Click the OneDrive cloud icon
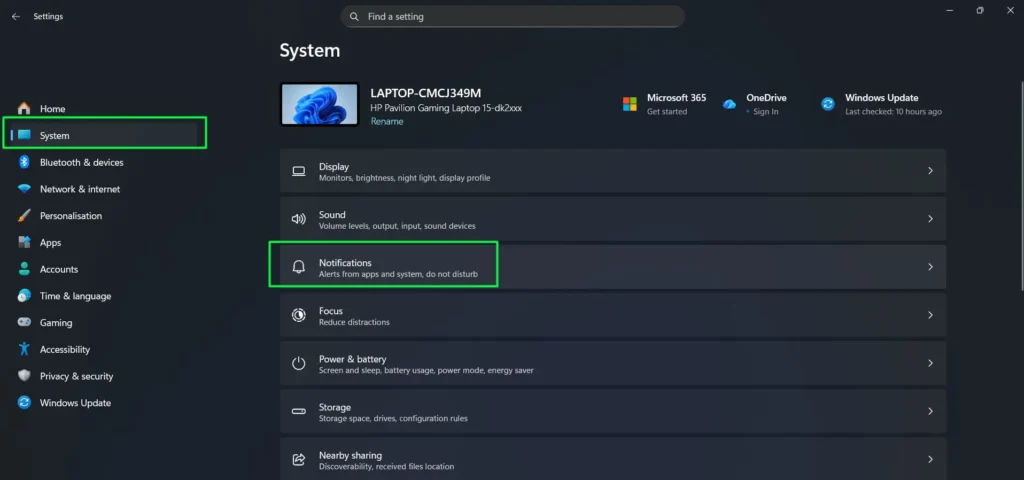This screenshot has width=1024, height=480. click(729, 104)
